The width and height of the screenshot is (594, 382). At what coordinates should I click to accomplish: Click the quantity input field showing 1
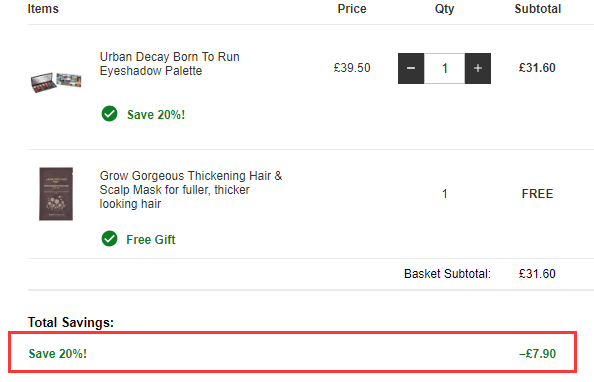point(444,68)
